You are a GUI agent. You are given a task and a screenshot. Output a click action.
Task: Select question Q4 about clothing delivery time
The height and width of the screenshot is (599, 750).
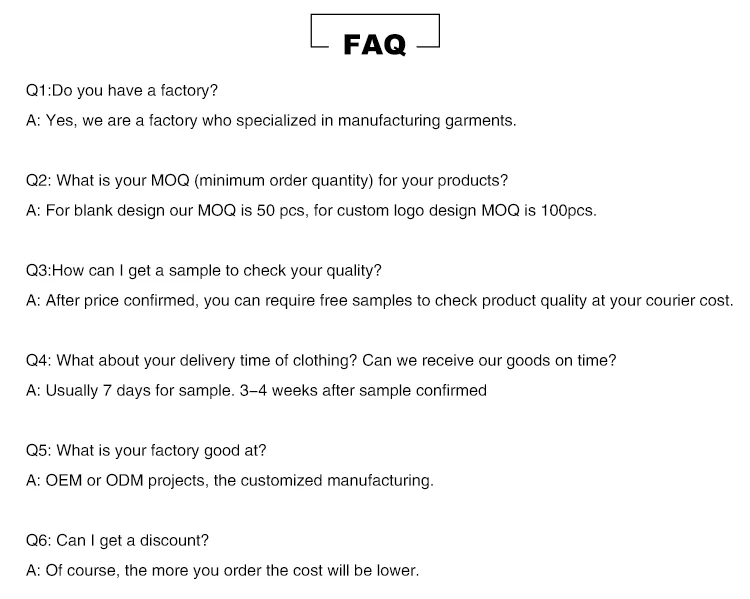click(x=321, y=361)
